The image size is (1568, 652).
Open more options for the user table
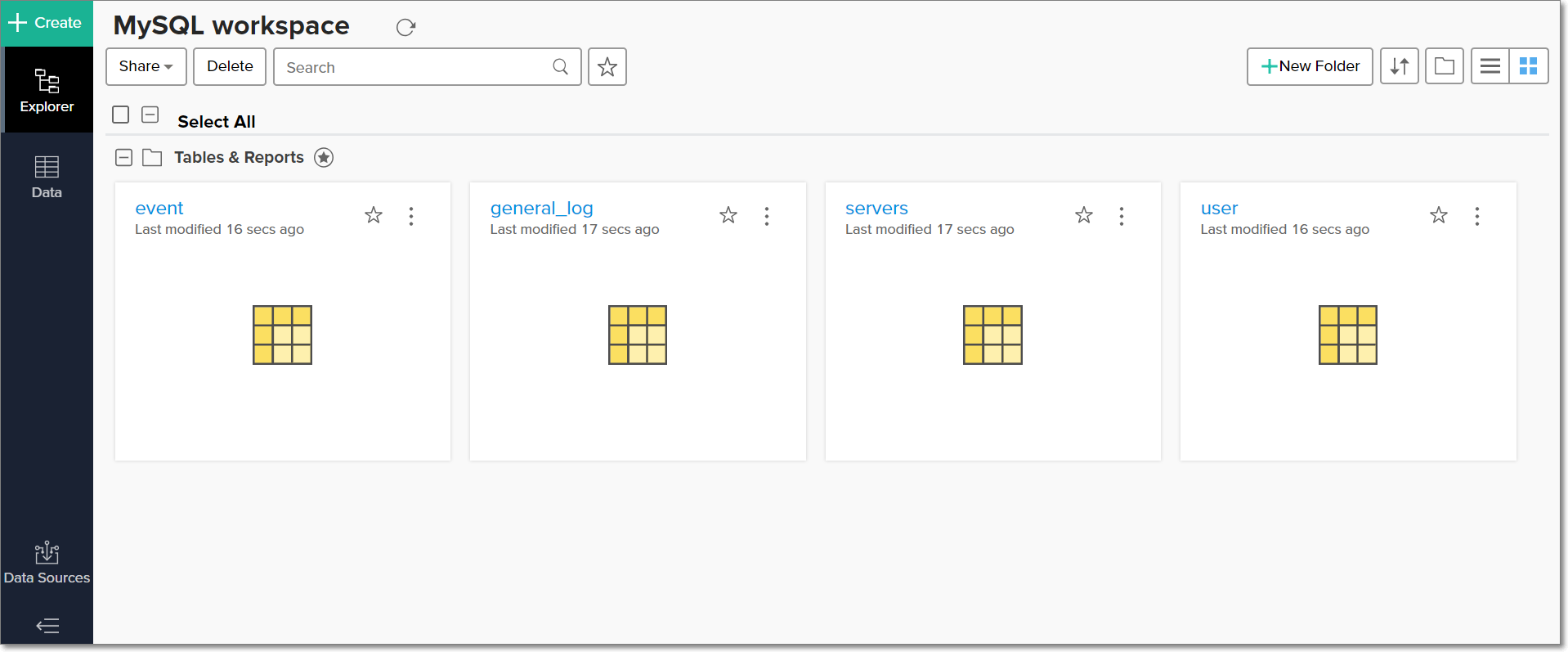tap(1477, 216)
